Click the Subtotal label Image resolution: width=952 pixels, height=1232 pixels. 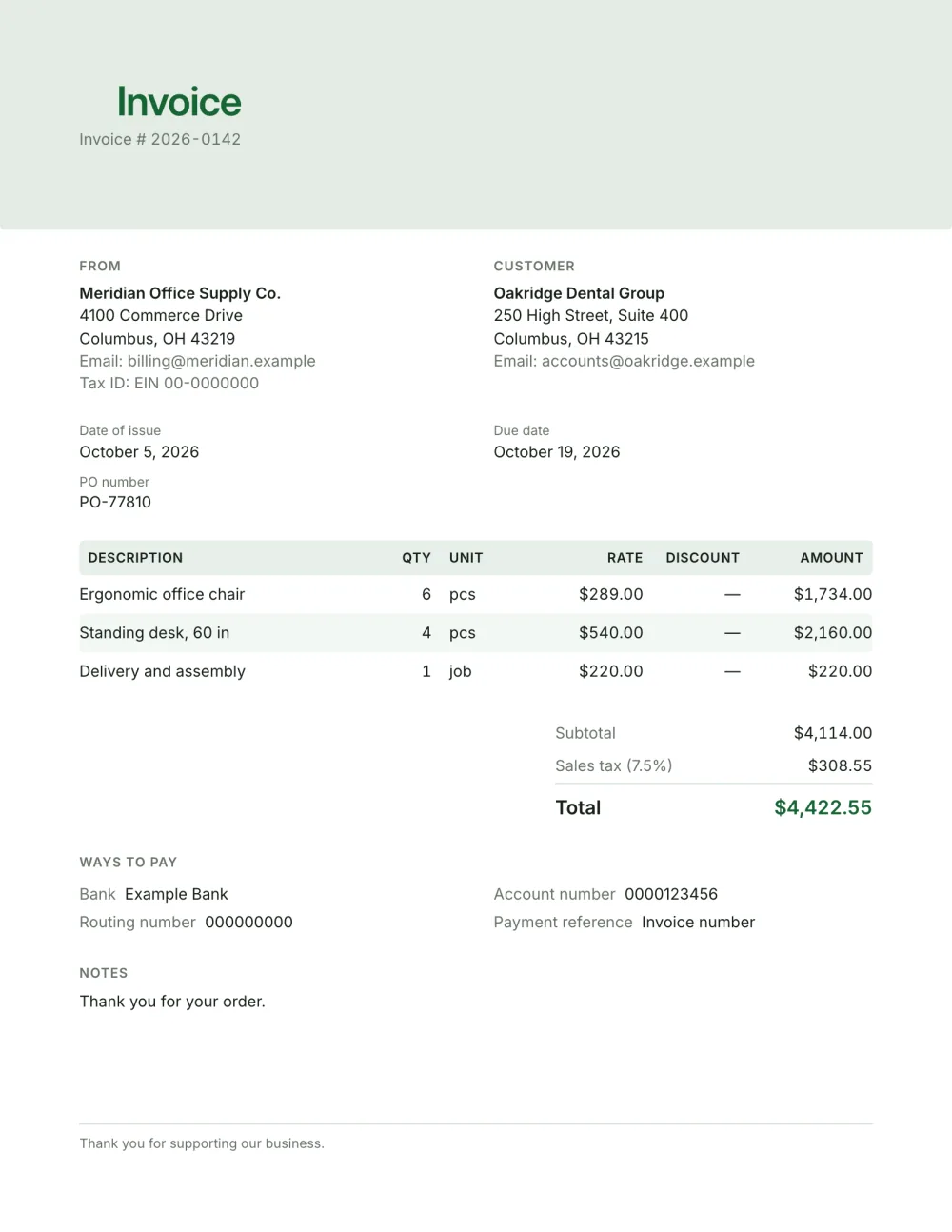585,733
